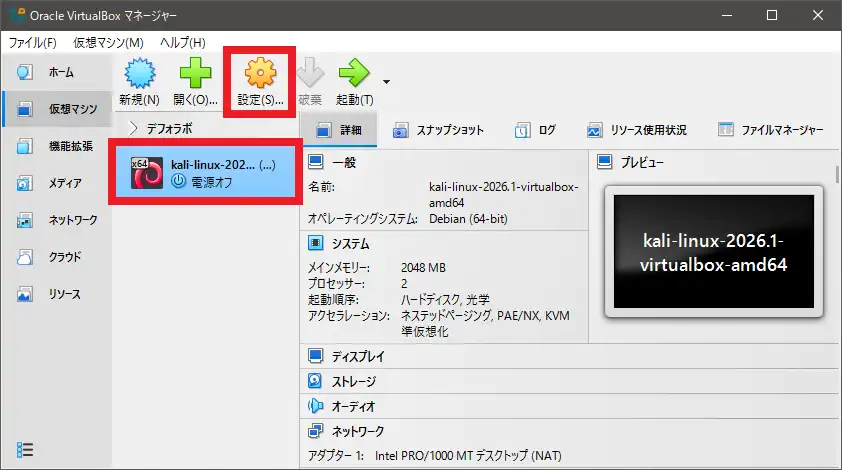Open 設定(S) gear settings icon
This screenshot has width=842, height=470.
tap(260, 73)
